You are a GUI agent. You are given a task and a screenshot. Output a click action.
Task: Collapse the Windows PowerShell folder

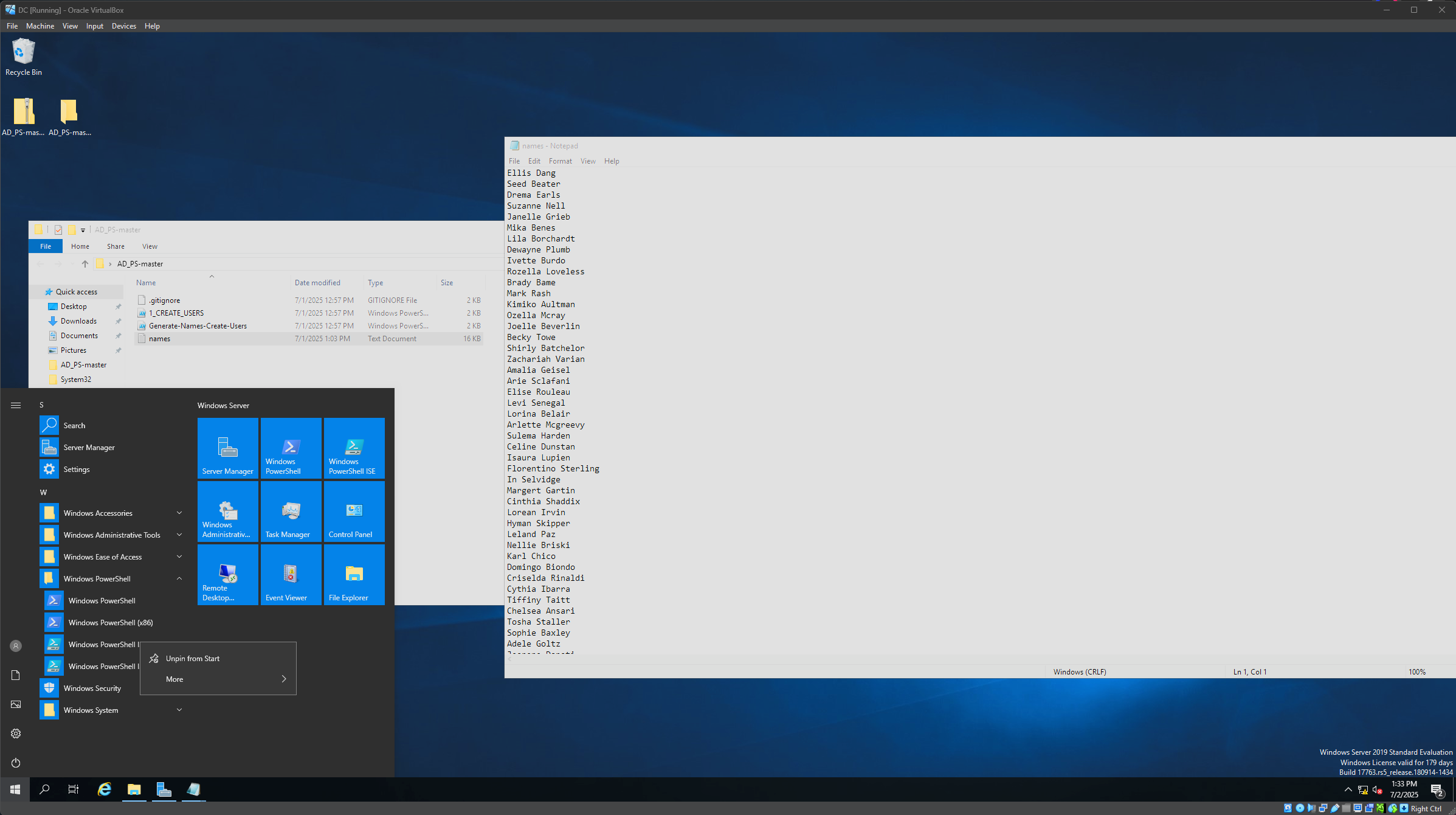coord(112,578)
